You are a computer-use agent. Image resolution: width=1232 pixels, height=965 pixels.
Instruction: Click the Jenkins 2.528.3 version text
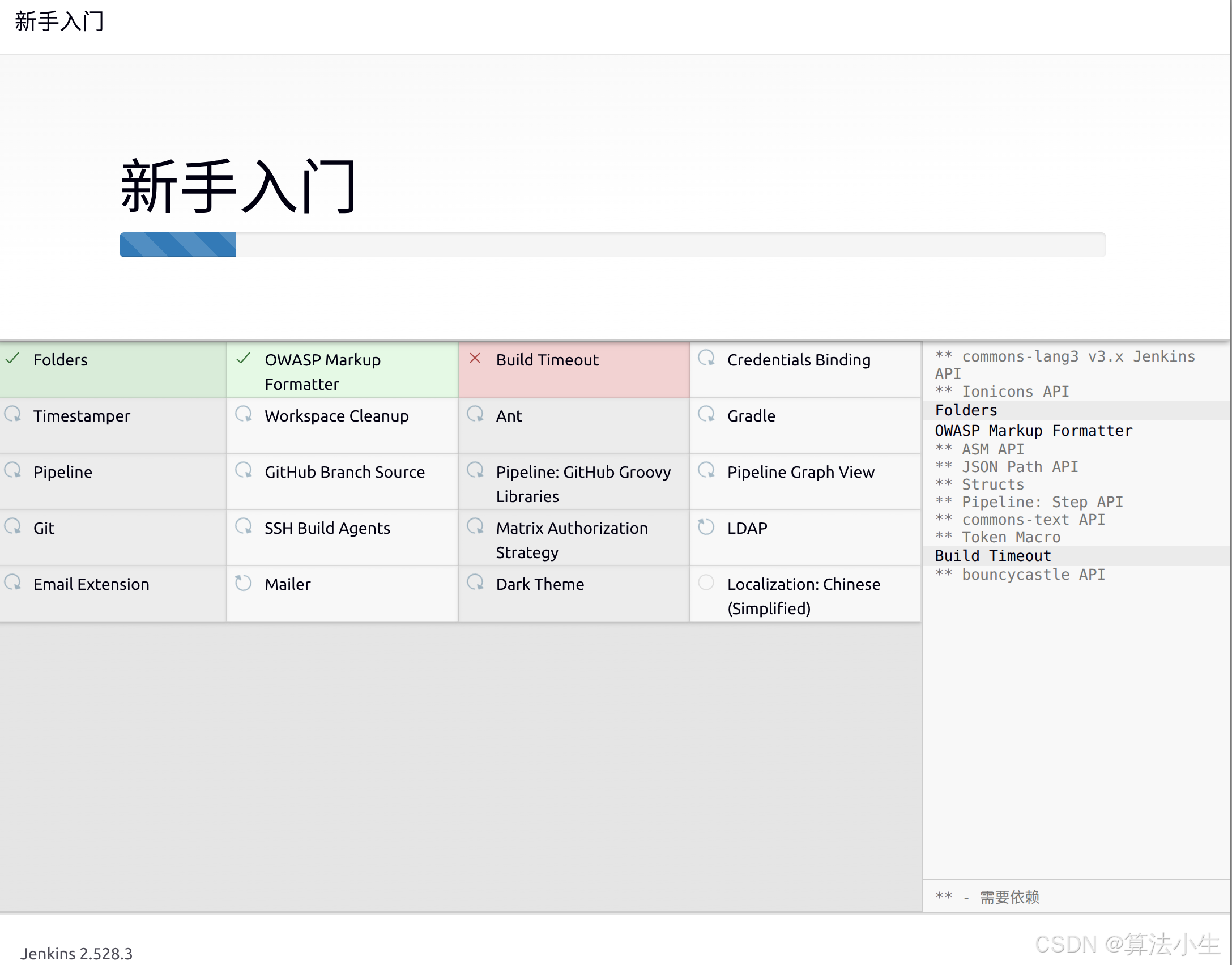coord(76,954)
